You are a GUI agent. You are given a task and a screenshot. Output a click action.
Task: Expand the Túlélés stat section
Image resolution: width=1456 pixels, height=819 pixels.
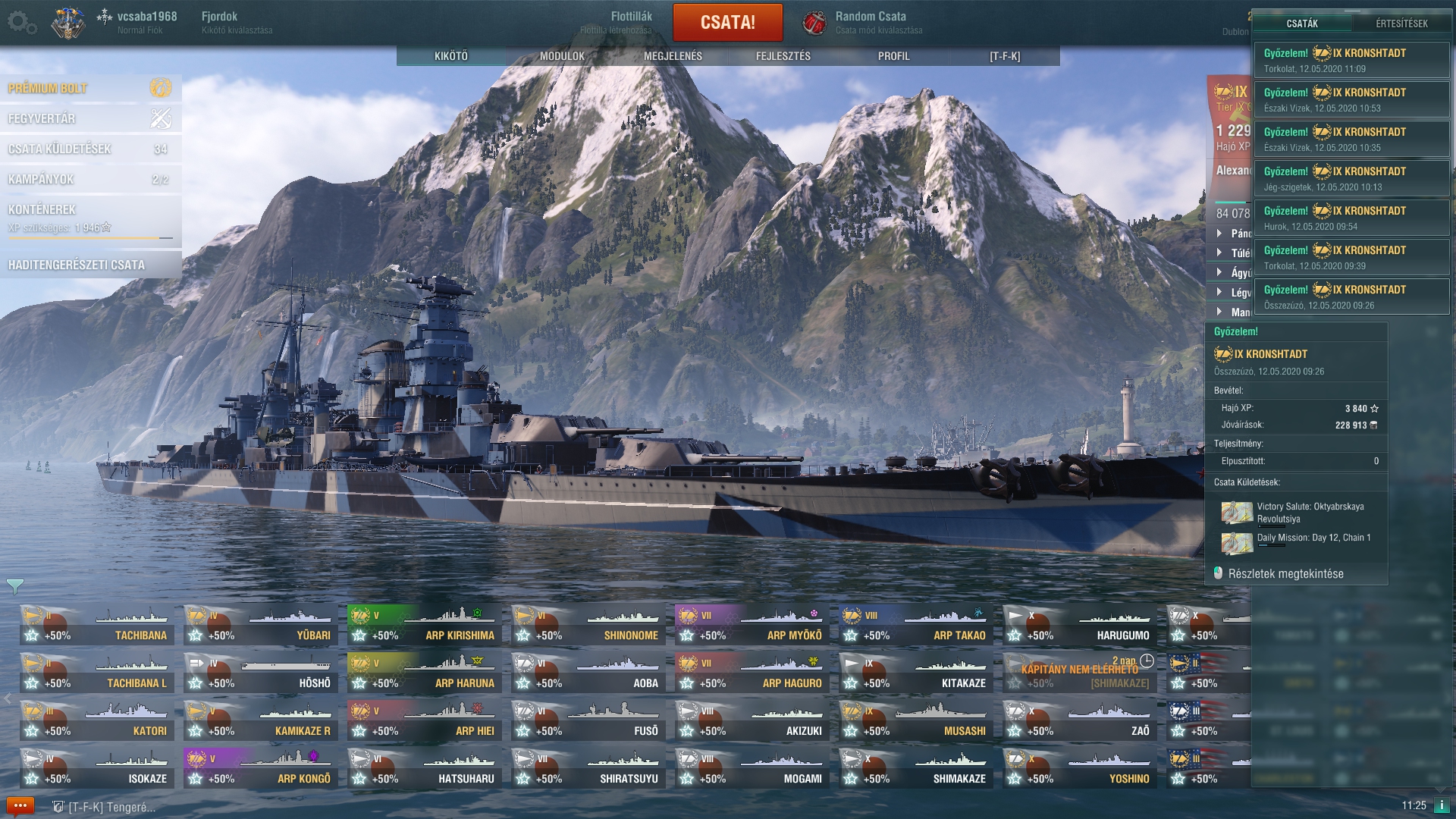pyautogui.click(x=1230, y=253)
